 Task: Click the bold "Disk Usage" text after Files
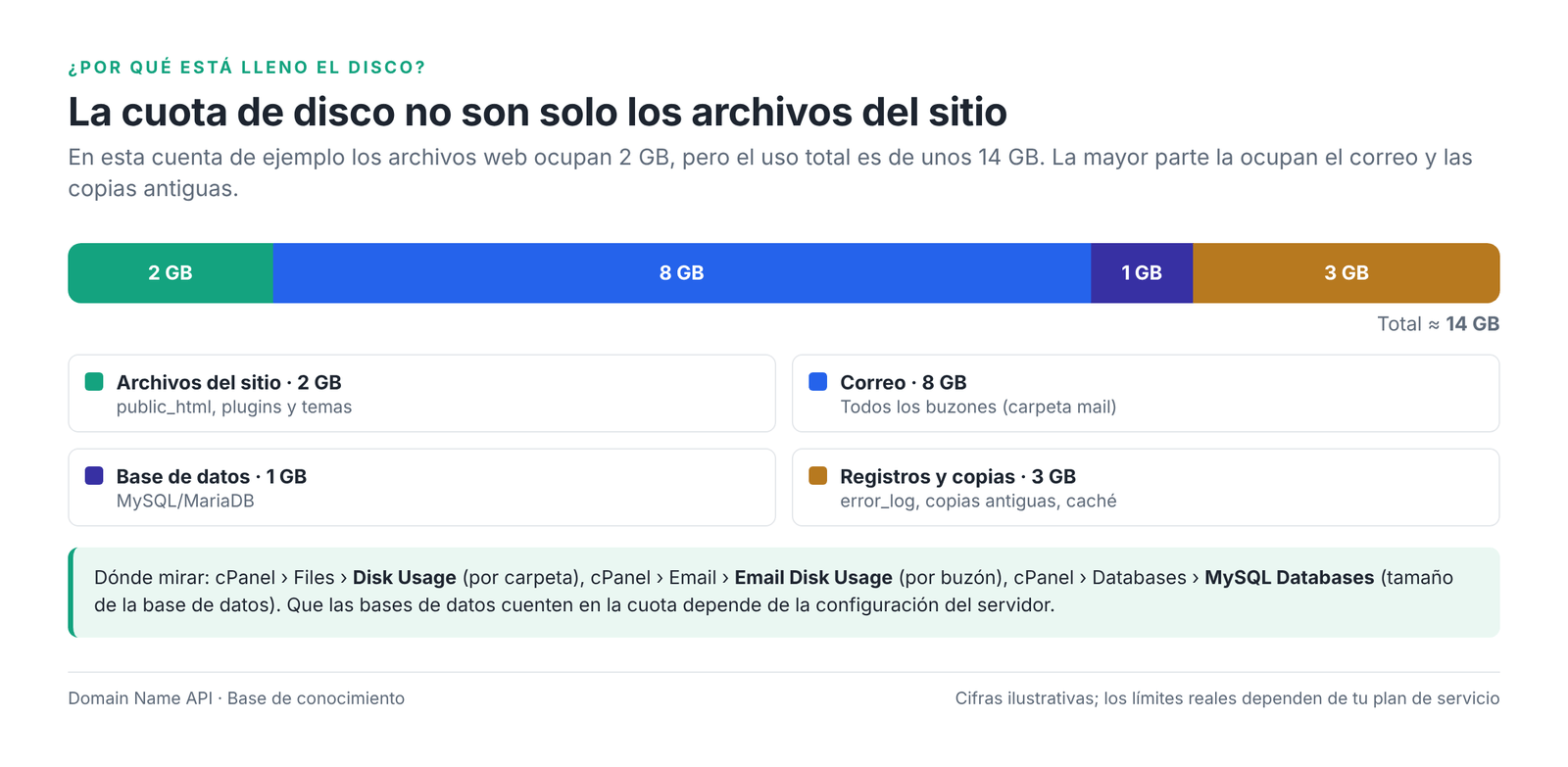click(404, 578)
